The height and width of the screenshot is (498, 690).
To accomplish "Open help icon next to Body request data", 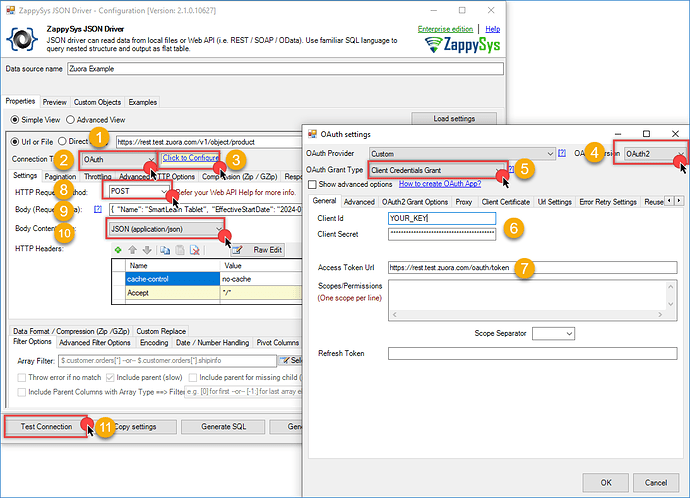I will (x=98, y=209).
